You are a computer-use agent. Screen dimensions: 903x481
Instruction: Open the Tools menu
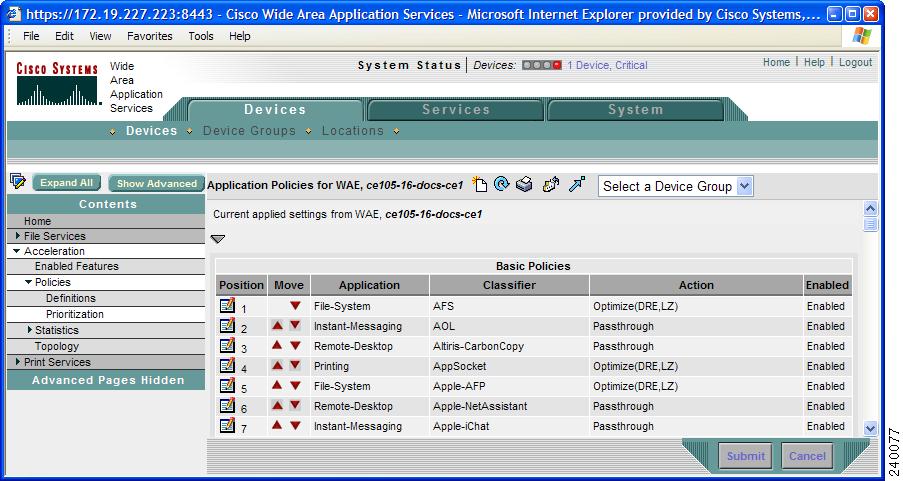tap(200, 36)
